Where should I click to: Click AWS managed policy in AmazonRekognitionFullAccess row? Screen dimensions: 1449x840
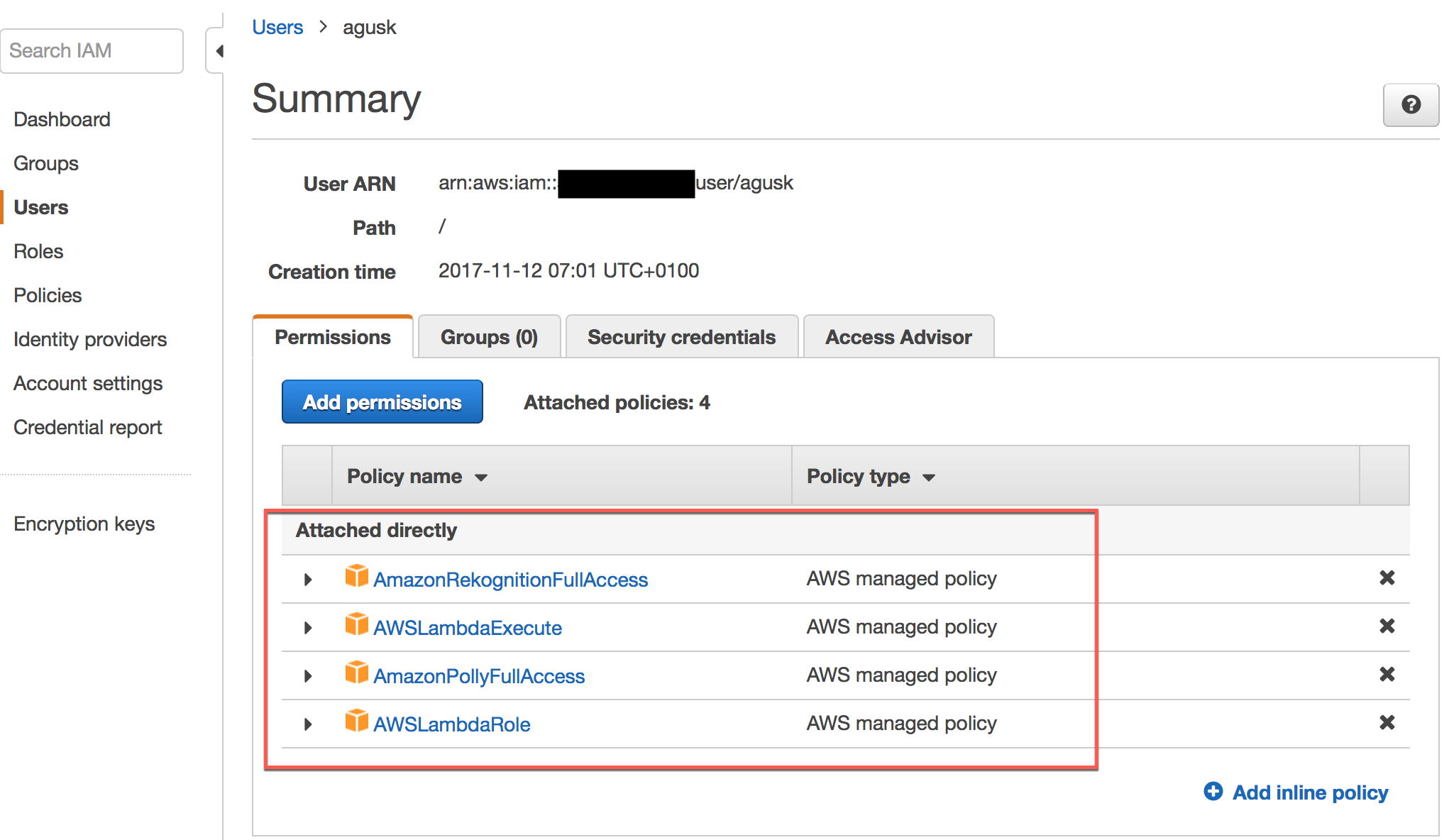pyautogui.click(x=901, y=578)
